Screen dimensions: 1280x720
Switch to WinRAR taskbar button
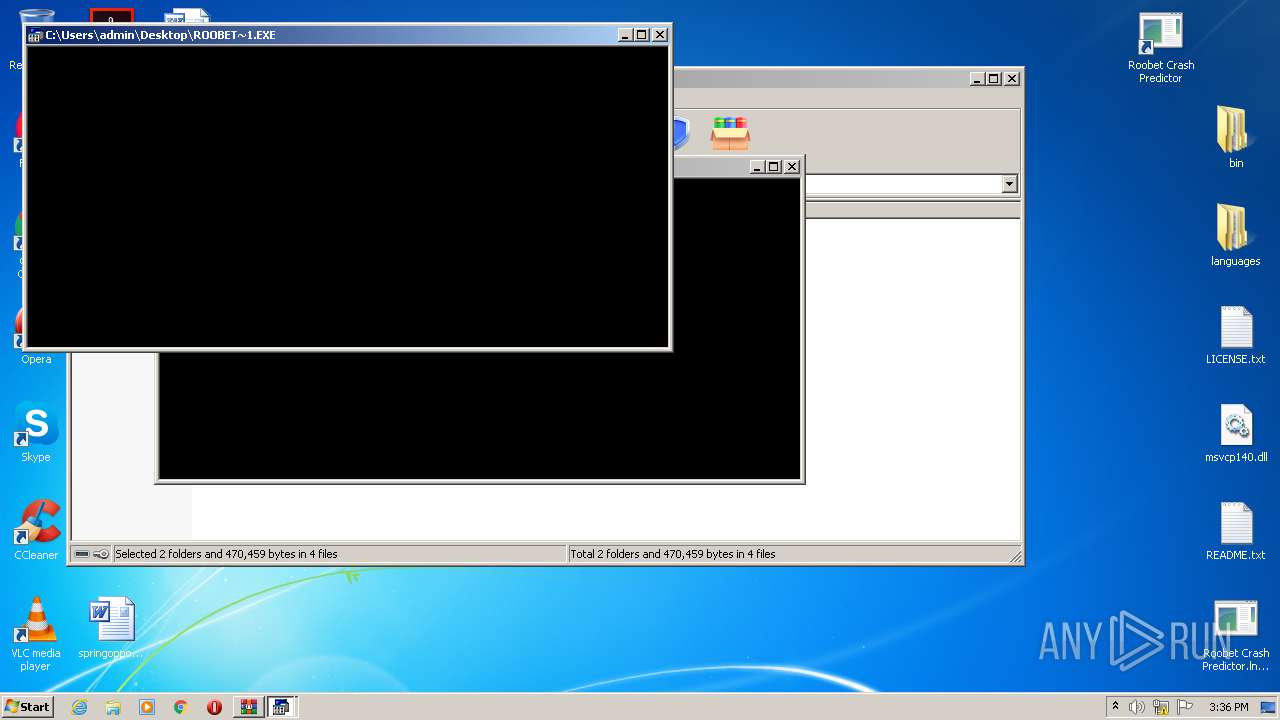pos(248,707)
